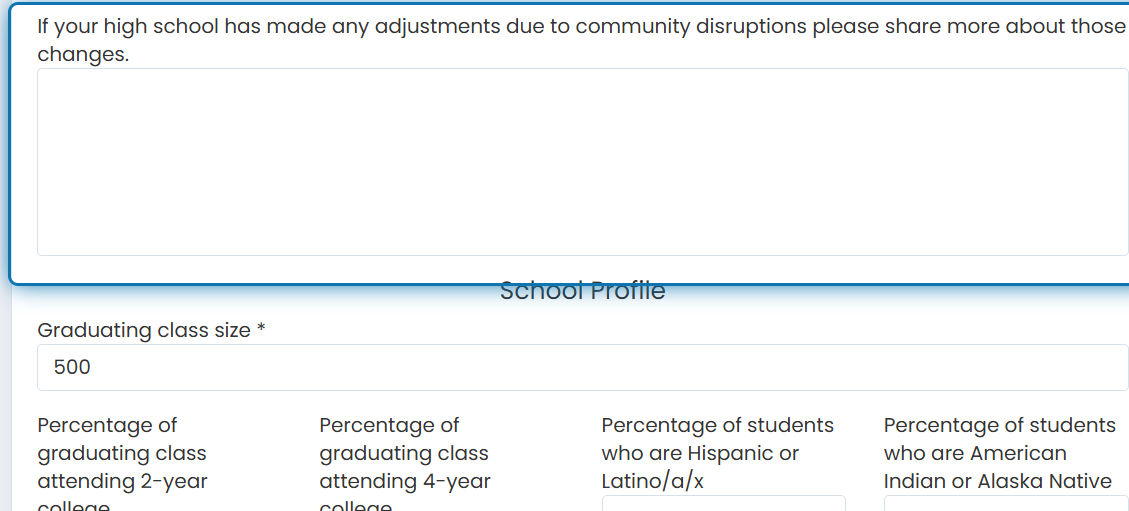The image size is (1129, 511).
Task: Click the word 'changes.' in the question label
Action: [84, 54]
